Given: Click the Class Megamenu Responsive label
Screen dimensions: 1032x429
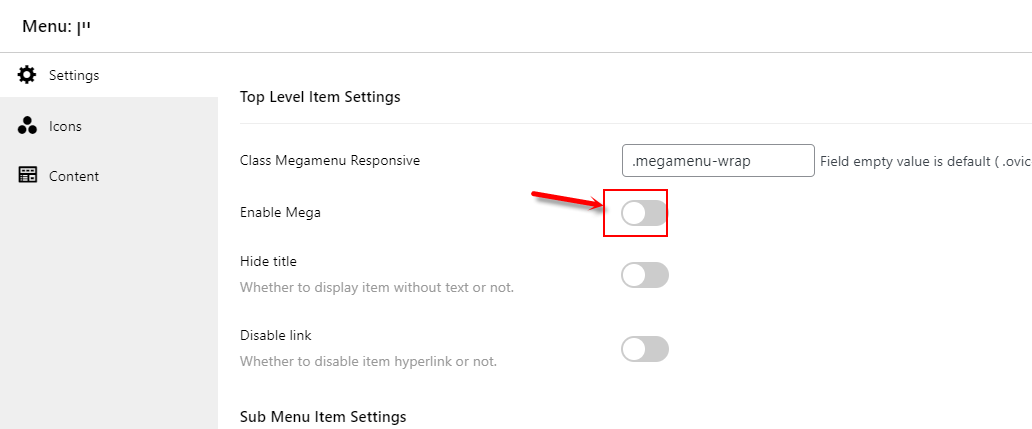Looking at the screenshot, I should pos(330,160).
